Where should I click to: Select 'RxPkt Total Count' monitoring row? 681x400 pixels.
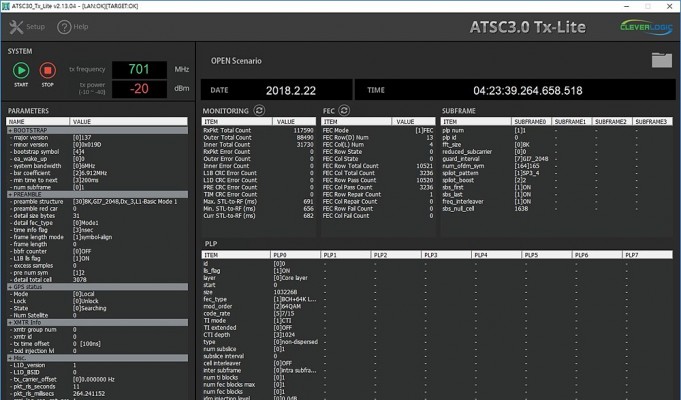coord(259,130)
